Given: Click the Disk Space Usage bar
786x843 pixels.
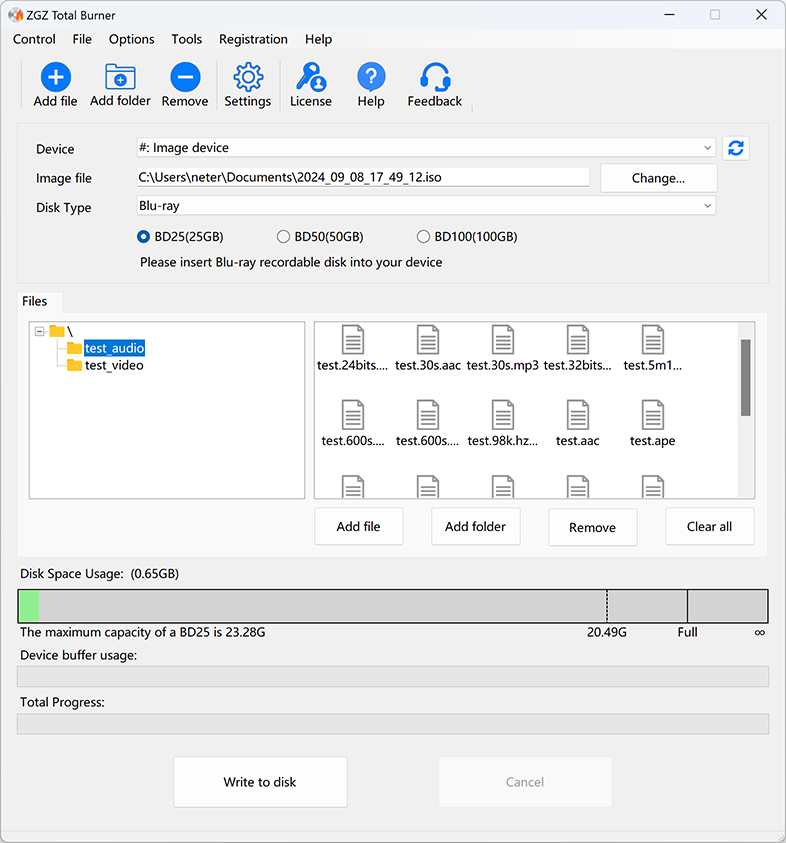Looking at the screenshot, I should [393, 606].
